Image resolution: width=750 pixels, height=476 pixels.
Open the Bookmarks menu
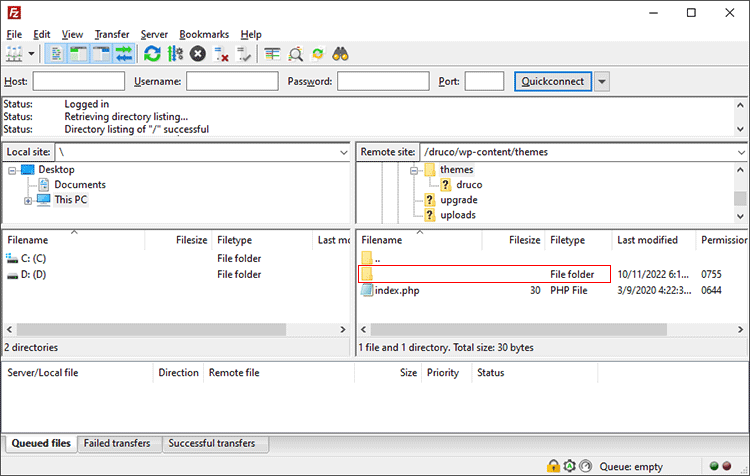(x=204, y=34)
